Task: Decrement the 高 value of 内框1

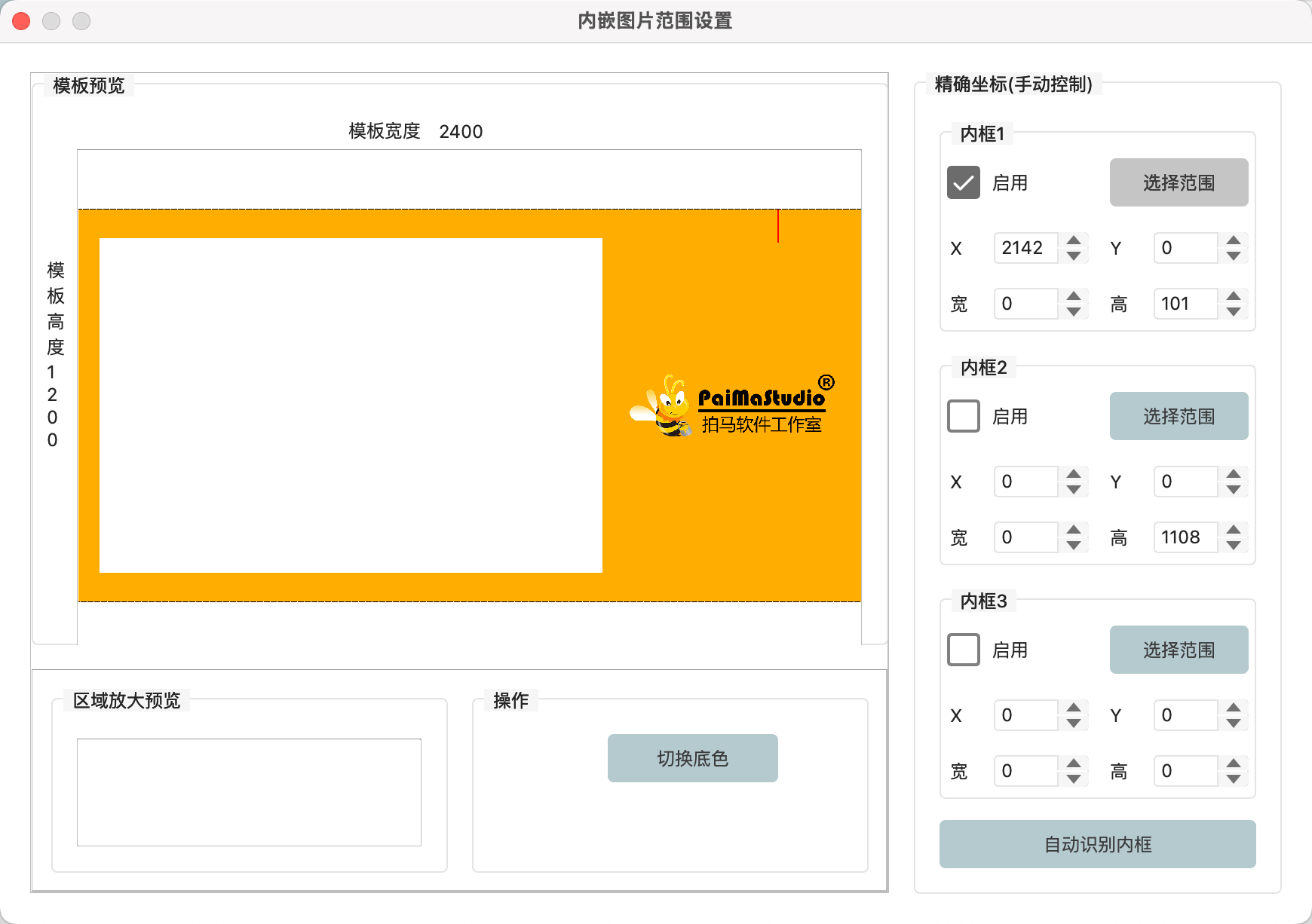Action: (1234, 311)
